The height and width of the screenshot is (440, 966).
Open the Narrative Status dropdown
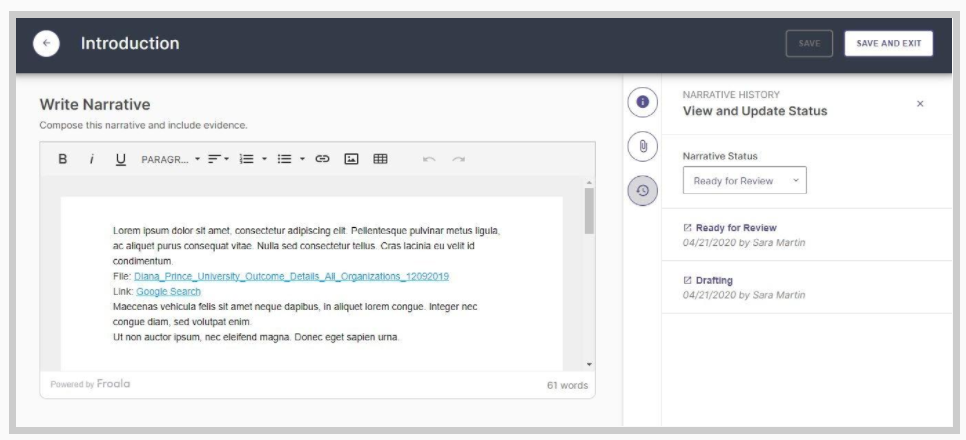pos(744,181)
